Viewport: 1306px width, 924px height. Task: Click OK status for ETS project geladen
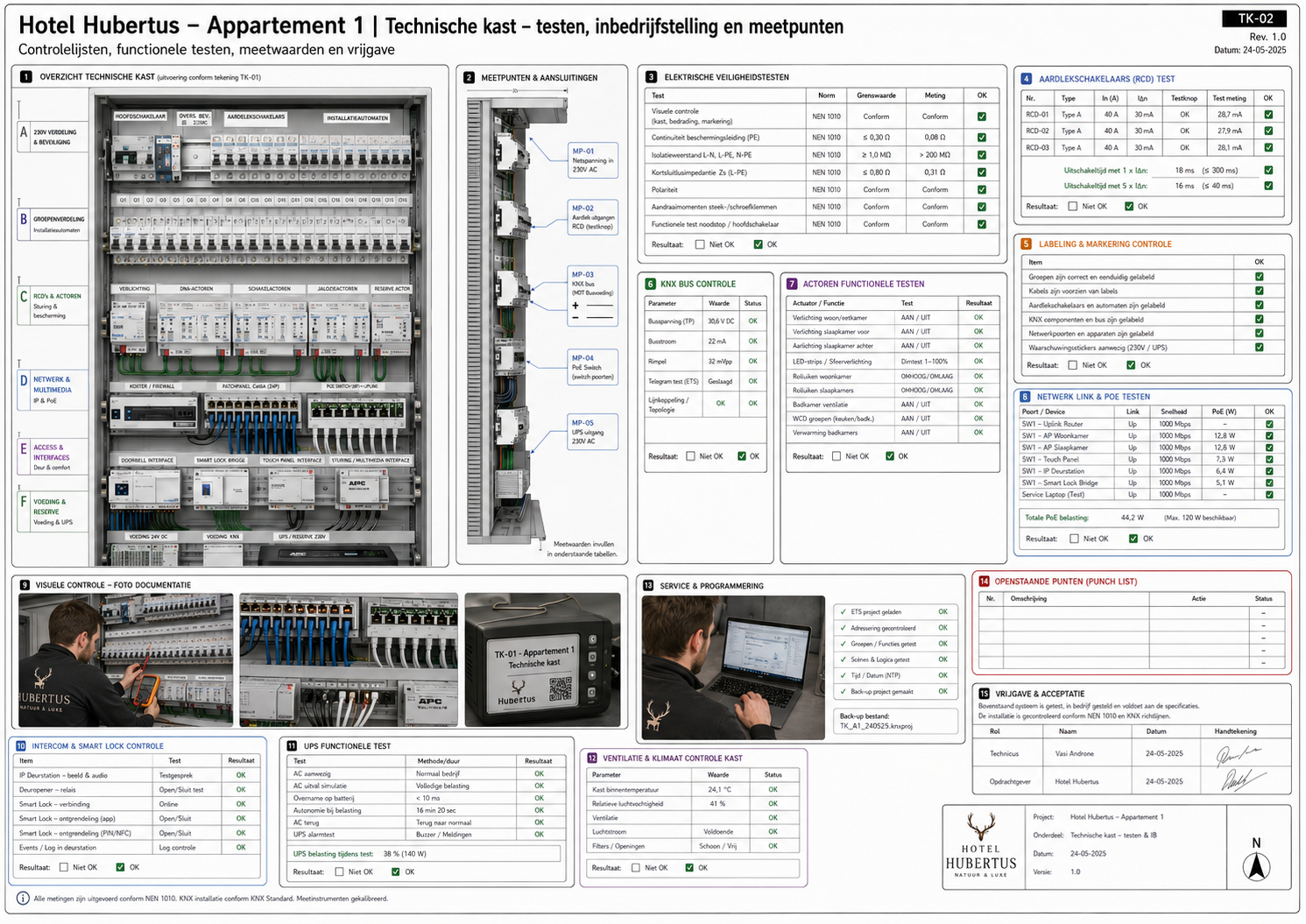(942, 612)
